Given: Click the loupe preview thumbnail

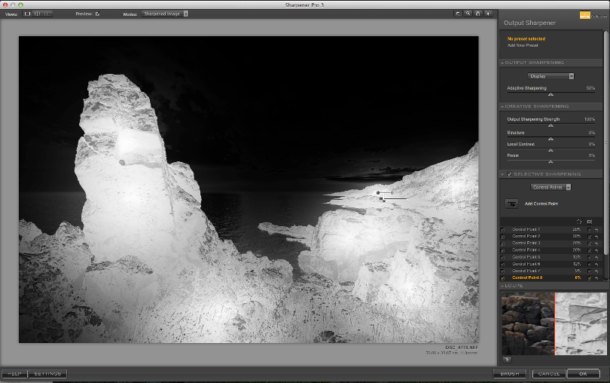Looking at the screenshot, I should click(554, 324).
